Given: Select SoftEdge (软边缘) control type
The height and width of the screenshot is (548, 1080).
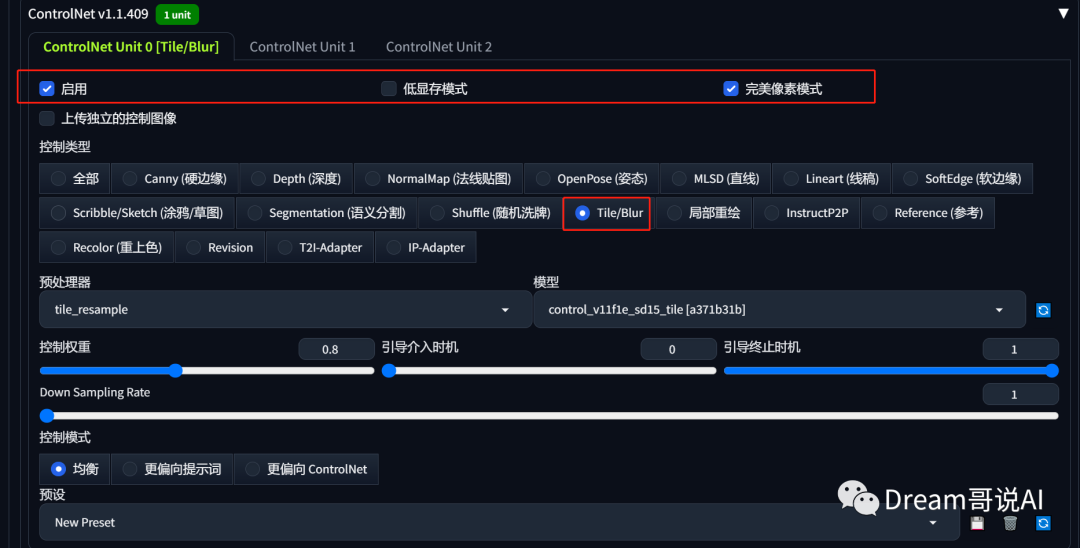Looking at the screenshot, I should [962, 178].
